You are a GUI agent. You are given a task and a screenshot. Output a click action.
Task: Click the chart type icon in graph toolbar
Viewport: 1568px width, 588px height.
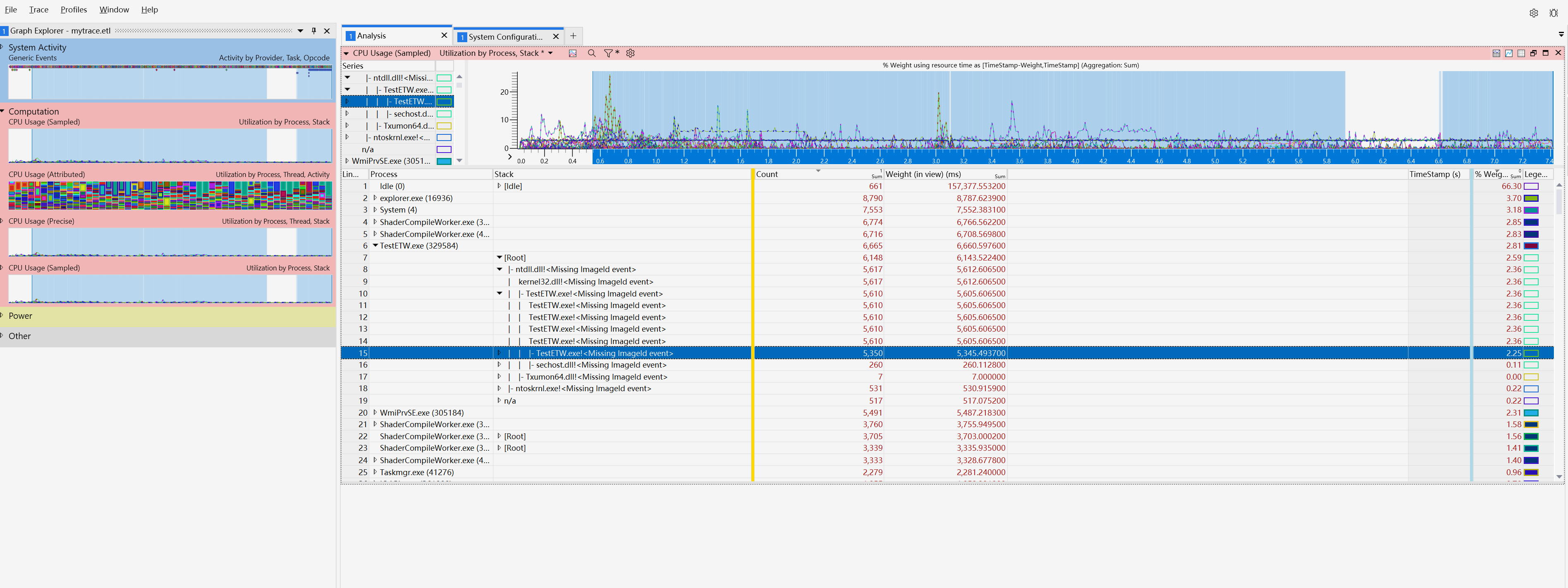(x=572, y=54)
